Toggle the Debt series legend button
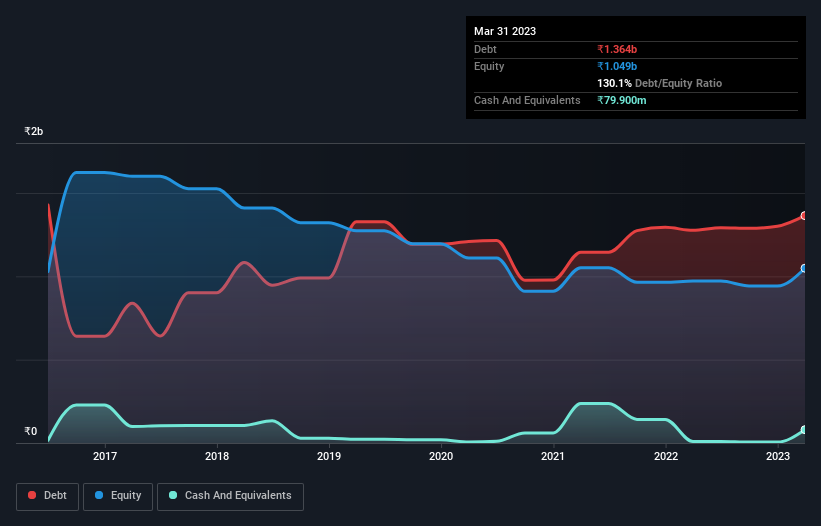This screenshot has width=821, height=526. click(47, 496)
